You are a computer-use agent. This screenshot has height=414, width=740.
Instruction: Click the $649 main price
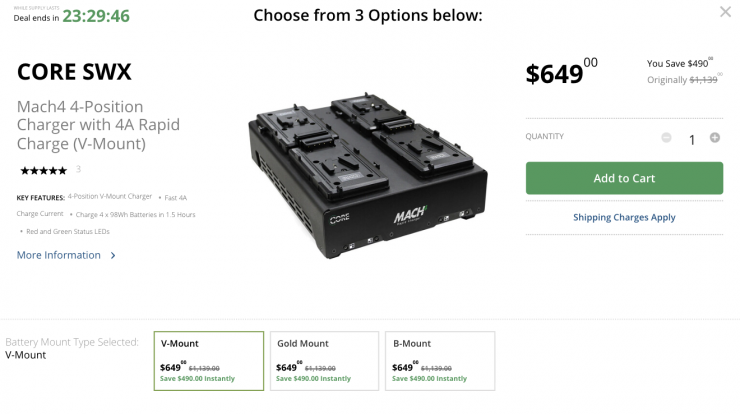556,73
